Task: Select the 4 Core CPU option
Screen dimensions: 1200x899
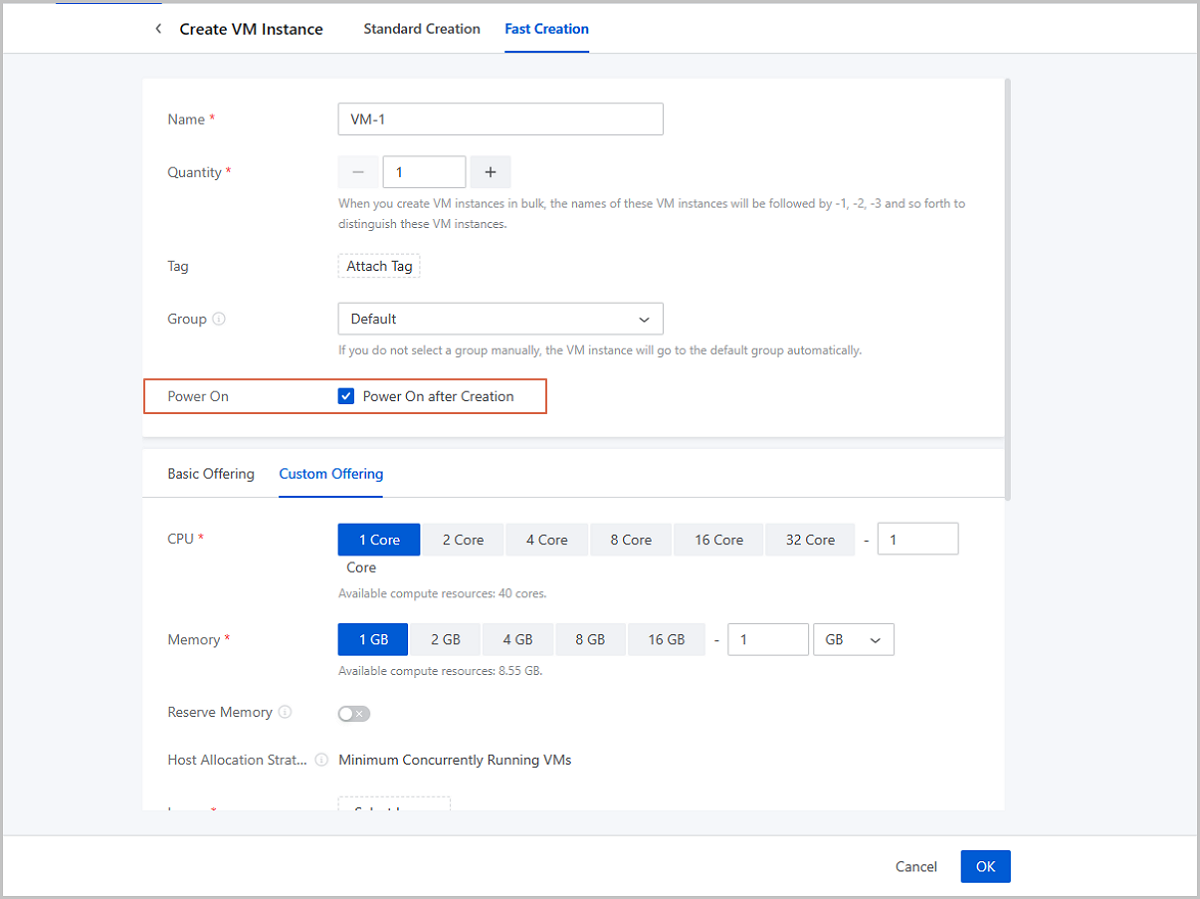Action: 547,540
